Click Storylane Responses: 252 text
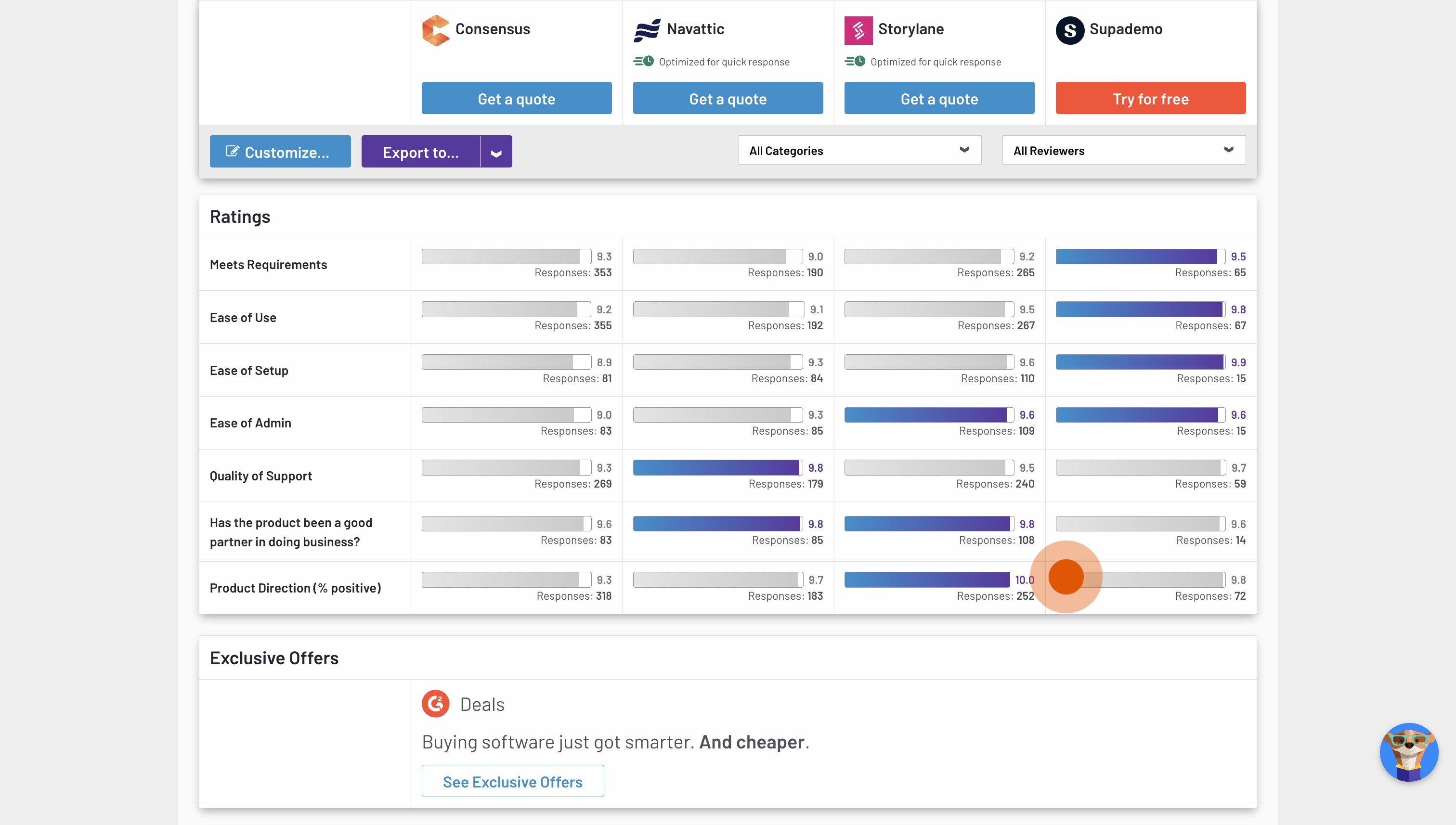This screenshot has height=825, width=1456. point(995,595)
